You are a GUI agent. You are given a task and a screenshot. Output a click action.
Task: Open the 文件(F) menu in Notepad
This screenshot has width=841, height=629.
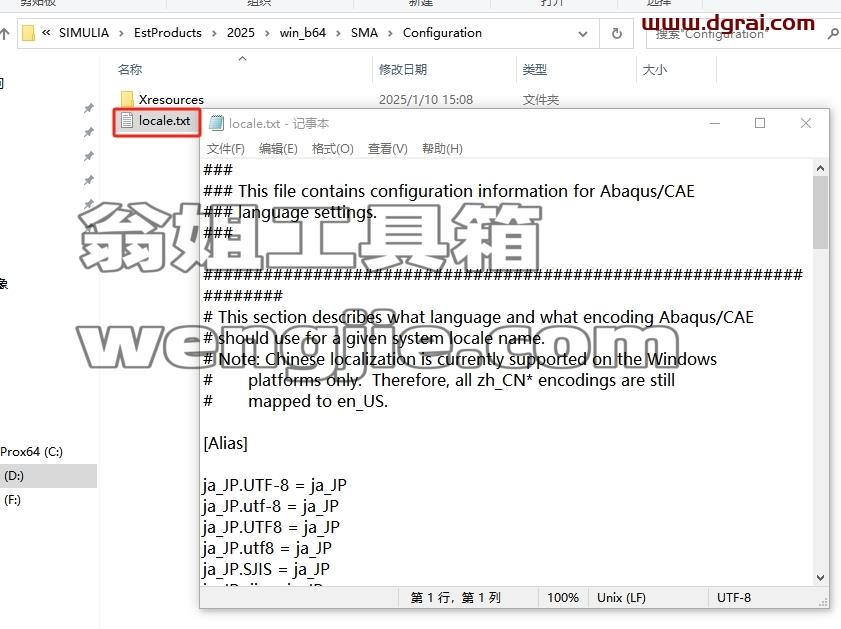pyautogui.click(x=225, y=149)
